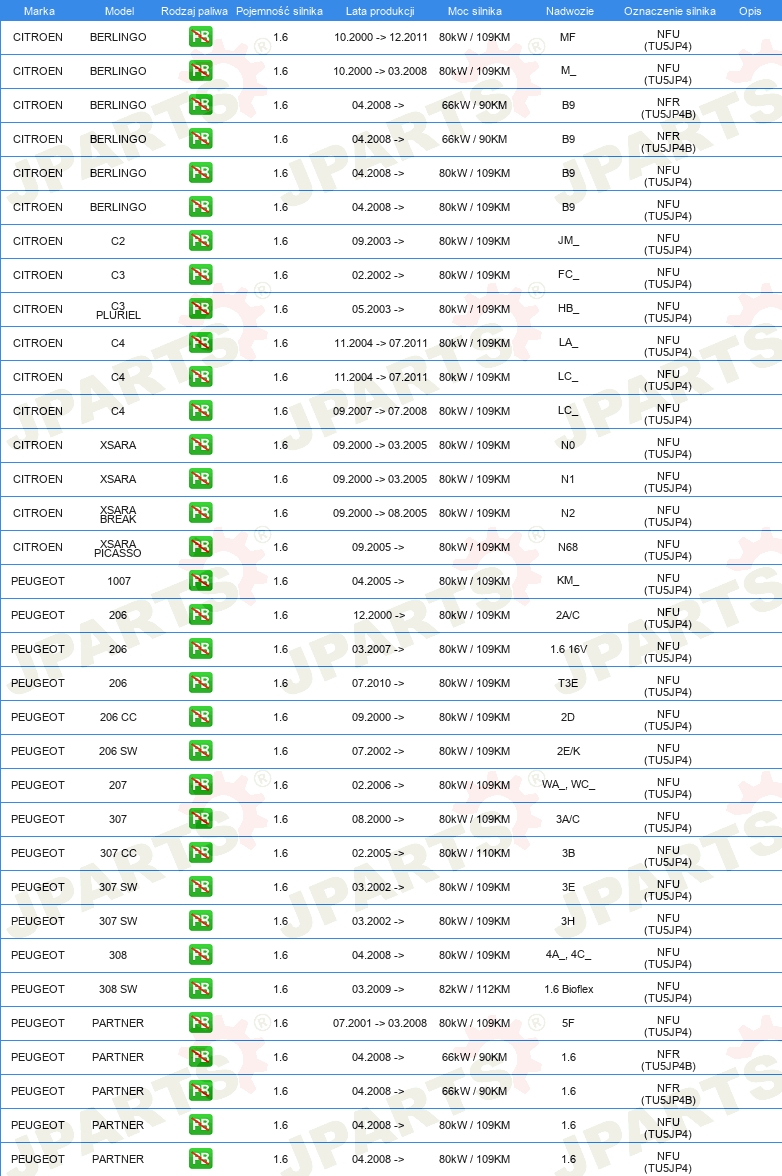
Task: Click fuel icon in Peugeot 1007 row
Action: pos(200,580)
